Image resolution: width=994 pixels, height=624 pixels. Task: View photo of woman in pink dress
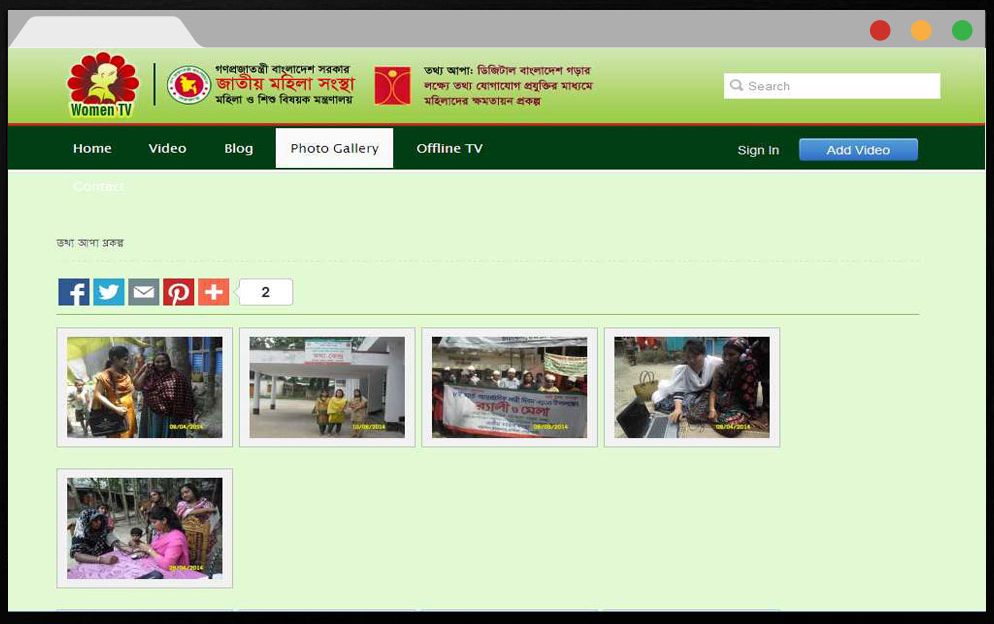(145, 528)
